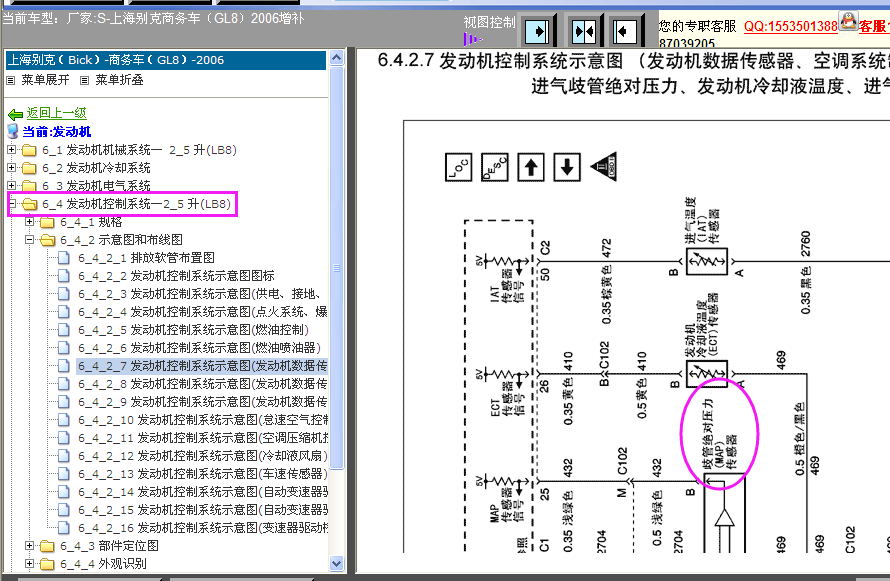Click the 视图控制 label

pyautogui.click(x=489, y=23)
